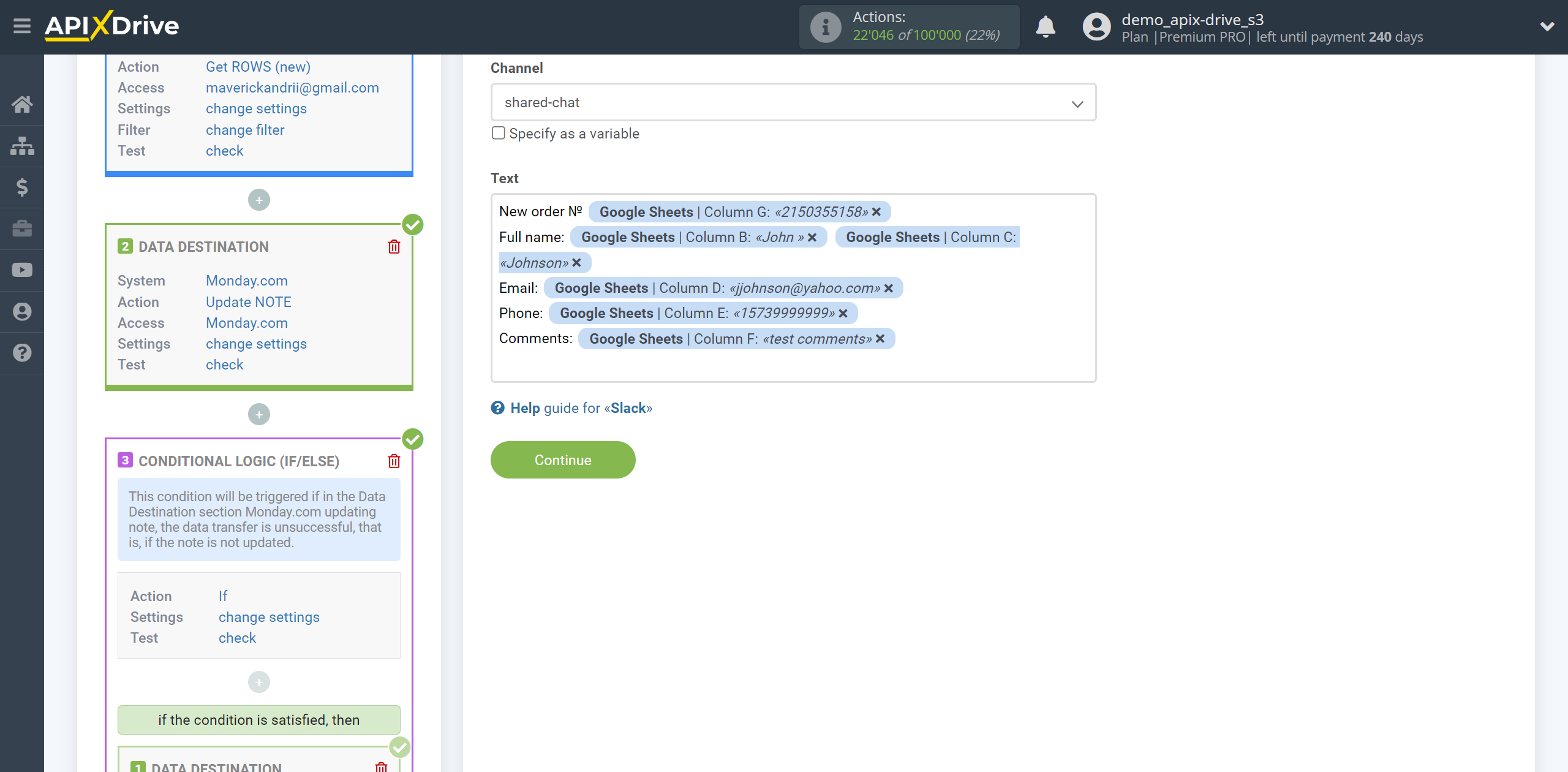Screen dimensions: 1568x772
Task: Add a step after the data source block
Action: tap(259, 200)
